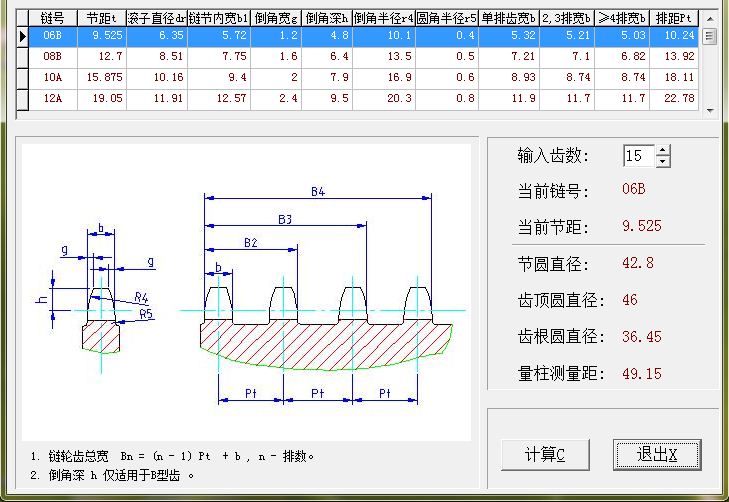The image size is (729, 502).
Task: Click the 节距t column header
Action: [102, 19]
